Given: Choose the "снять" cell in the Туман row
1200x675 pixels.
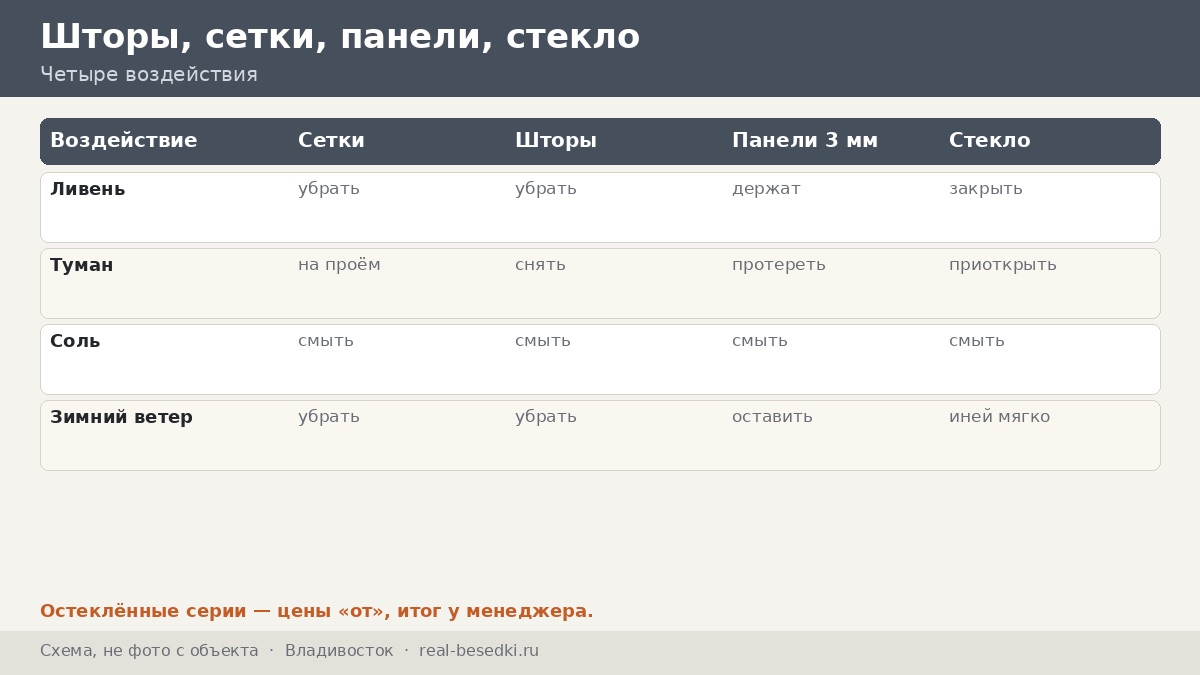Looking at the screenshot, I should (540, 265).
